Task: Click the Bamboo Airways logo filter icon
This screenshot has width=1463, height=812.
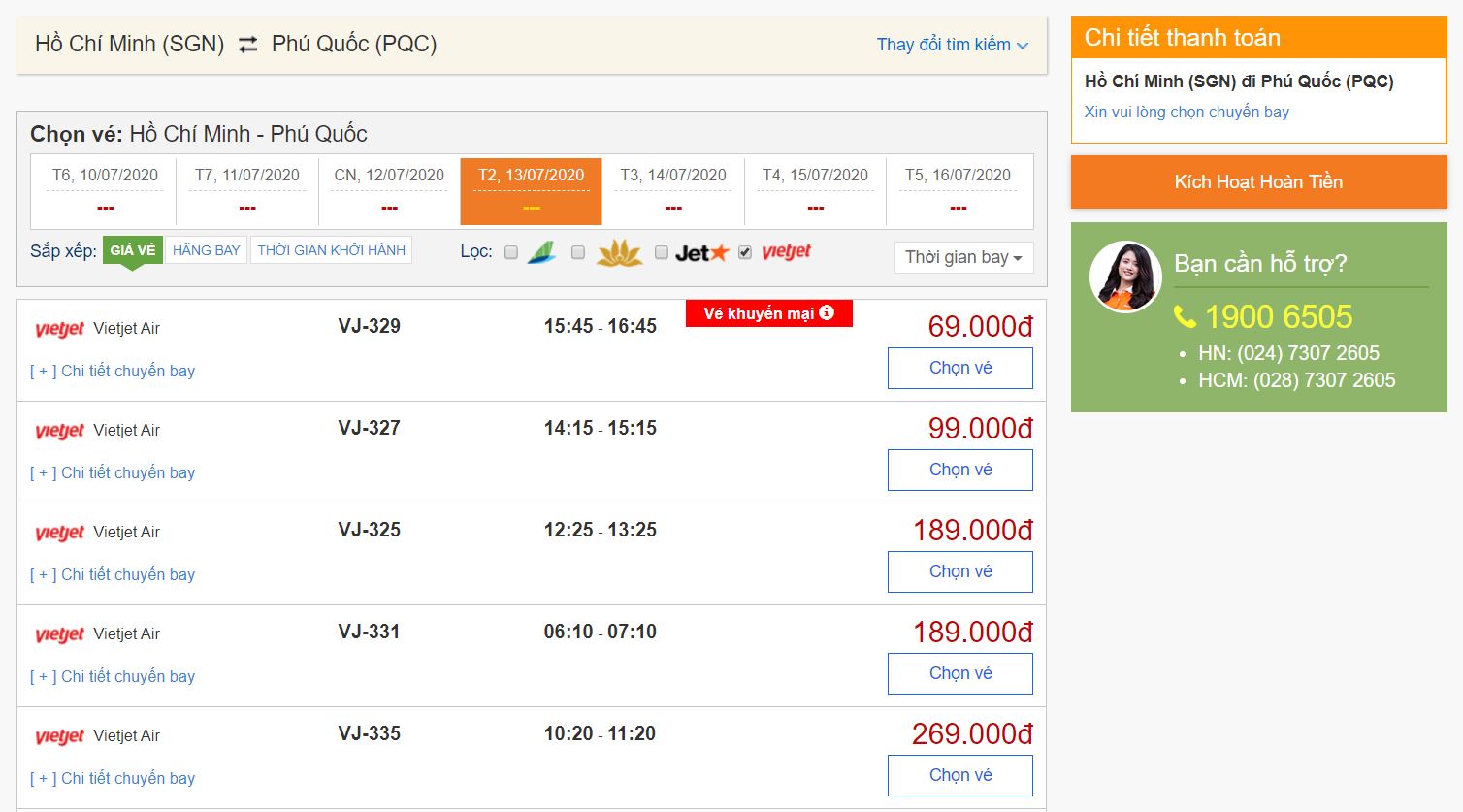Action: (x=541, y=252)
